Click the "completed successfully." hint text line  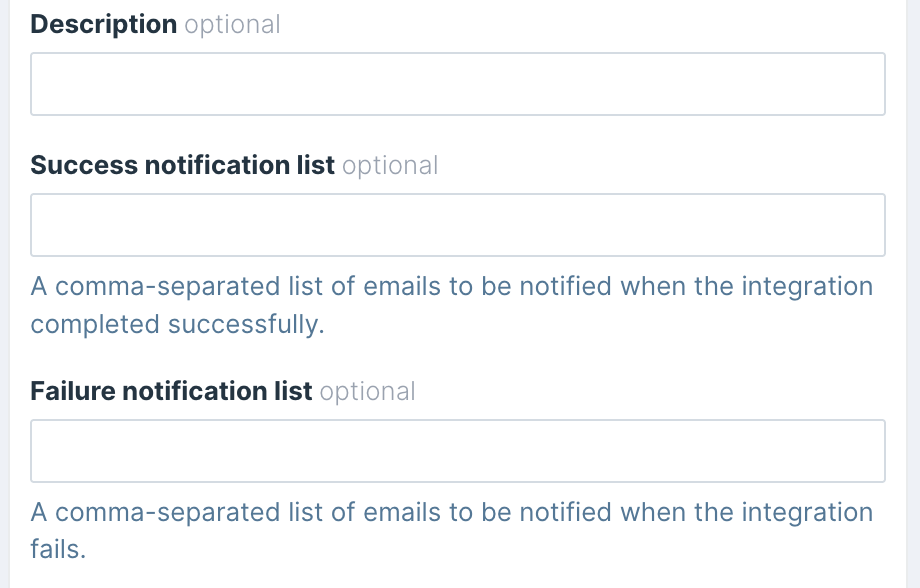coord(178,325)
